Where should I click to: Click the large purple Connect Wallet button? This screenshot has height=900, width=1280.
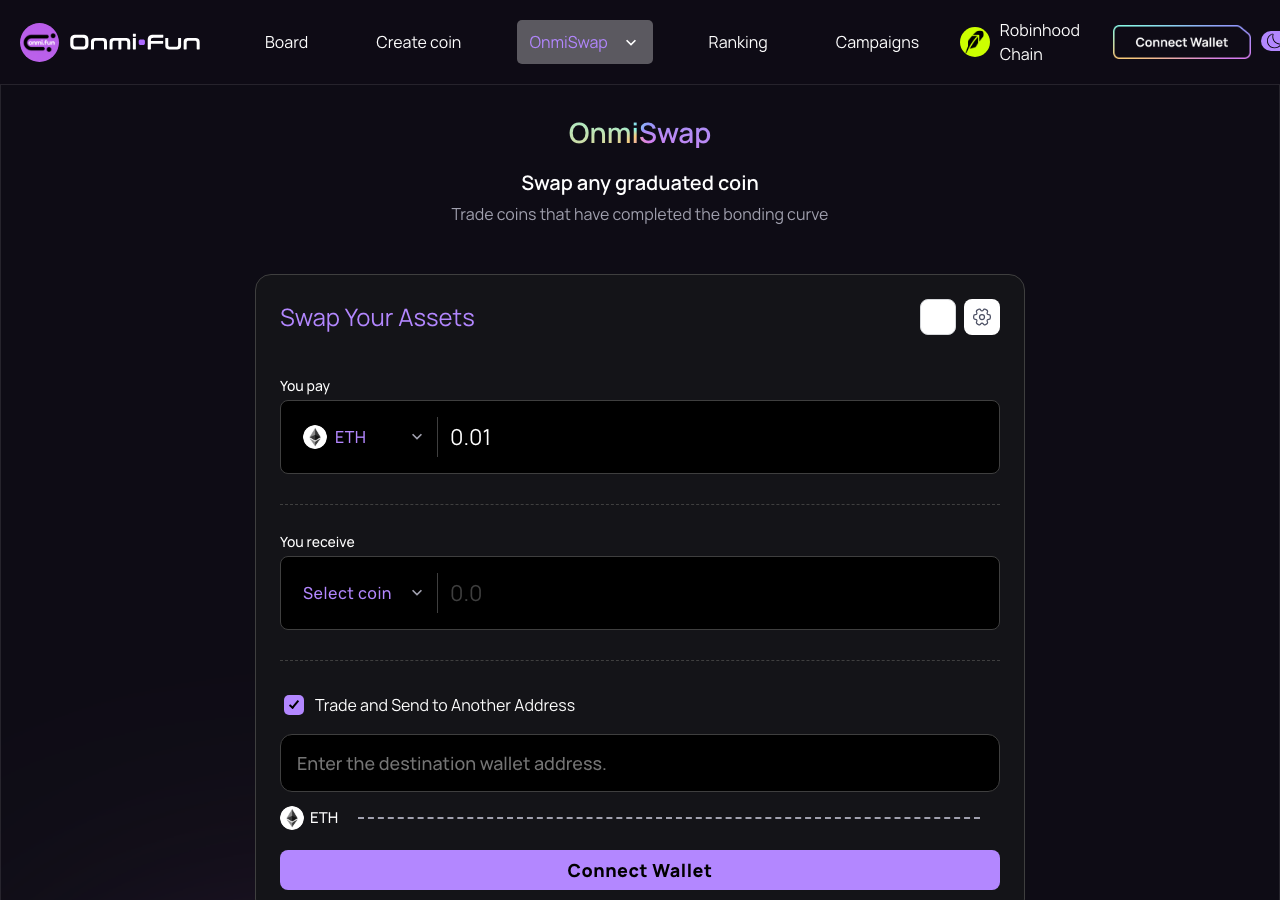(x=640, y=870)
